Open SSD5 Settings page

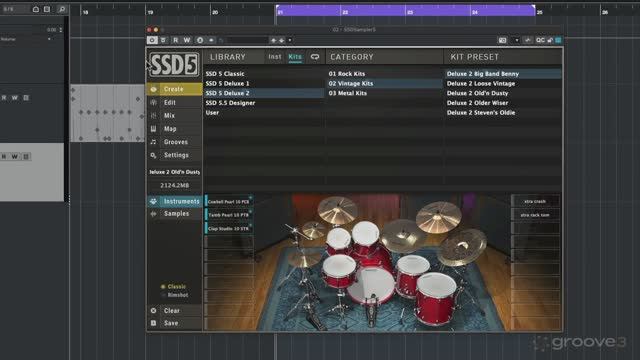click(x=175, y=155)
